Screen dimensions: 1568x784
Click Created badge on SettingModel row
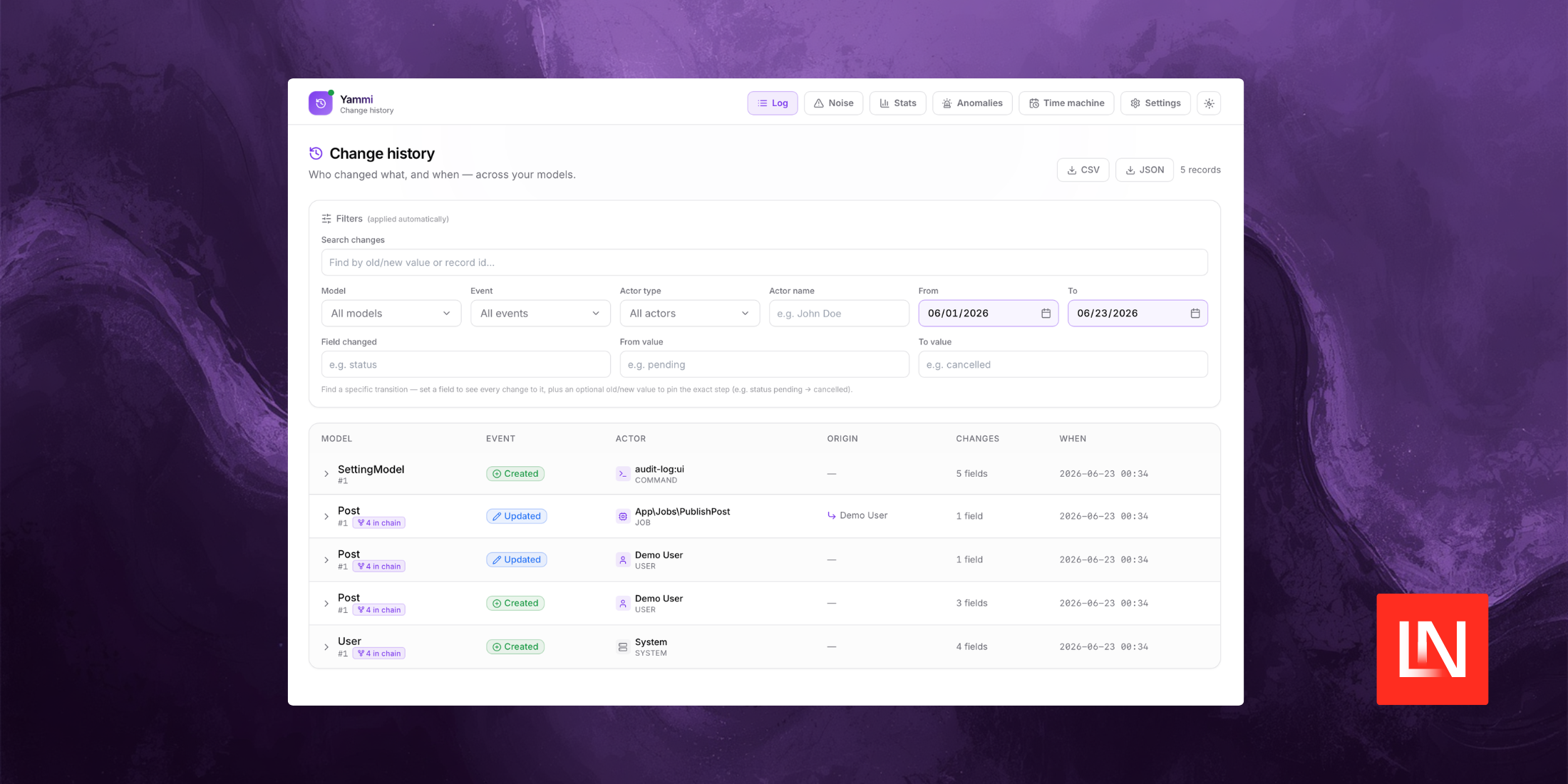point(515,474)
